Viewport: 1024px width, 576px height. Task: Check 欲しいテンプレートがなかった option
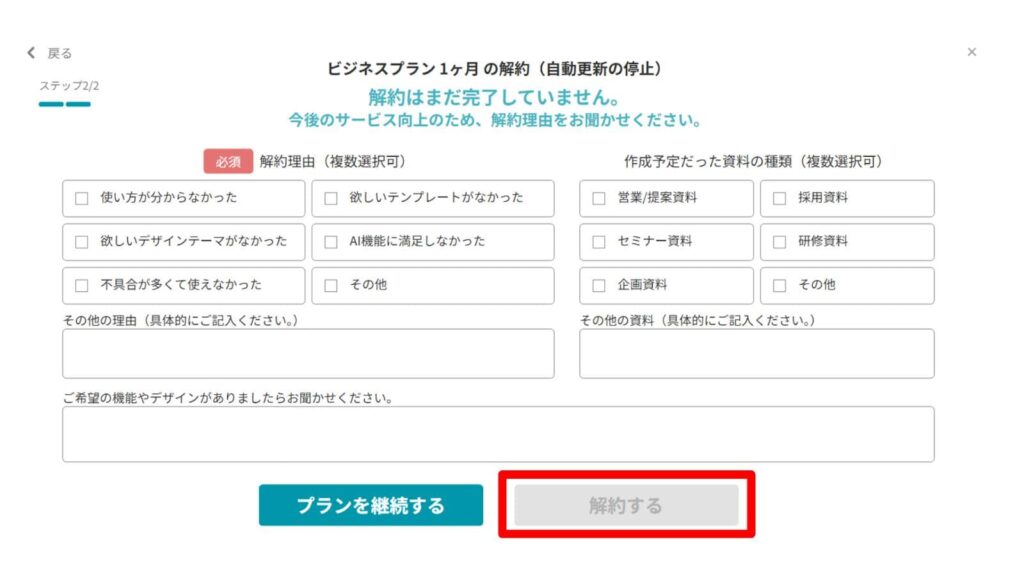pos(331,198)
